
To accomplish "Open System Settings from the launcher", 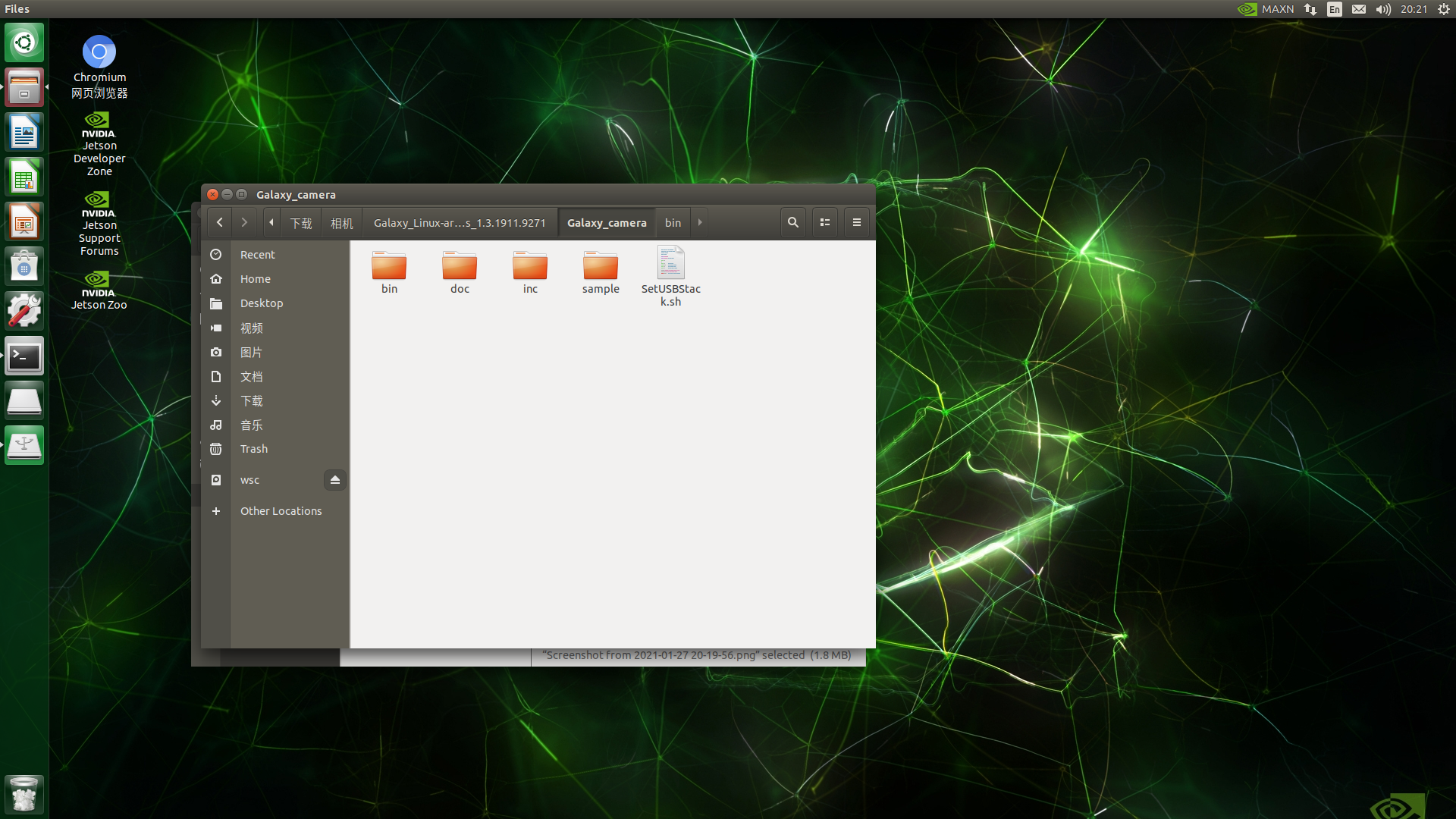I will 24,311.
